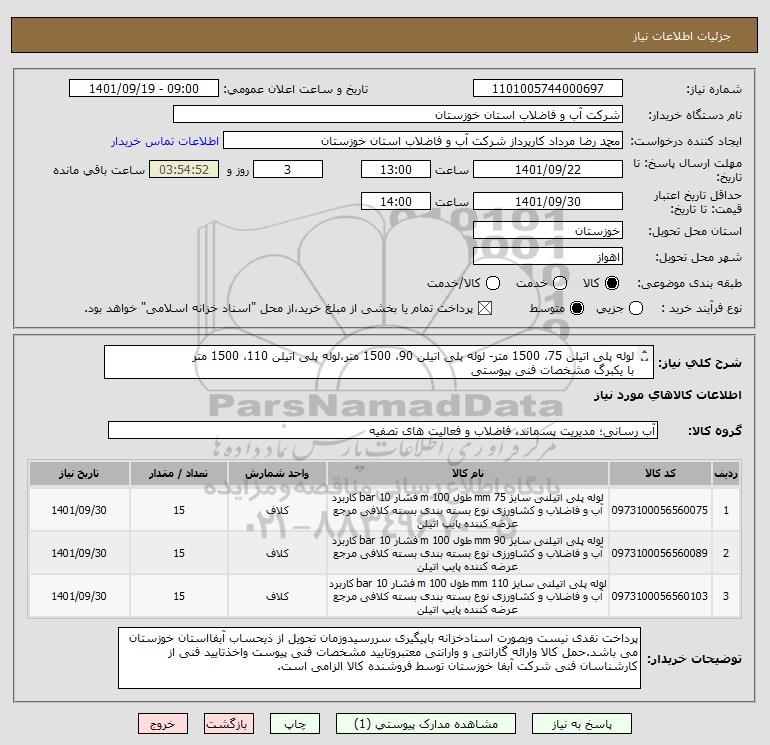770x745 pixels.
Task: Click quantity 15 in row 1
Action: (x=179, y=510)
